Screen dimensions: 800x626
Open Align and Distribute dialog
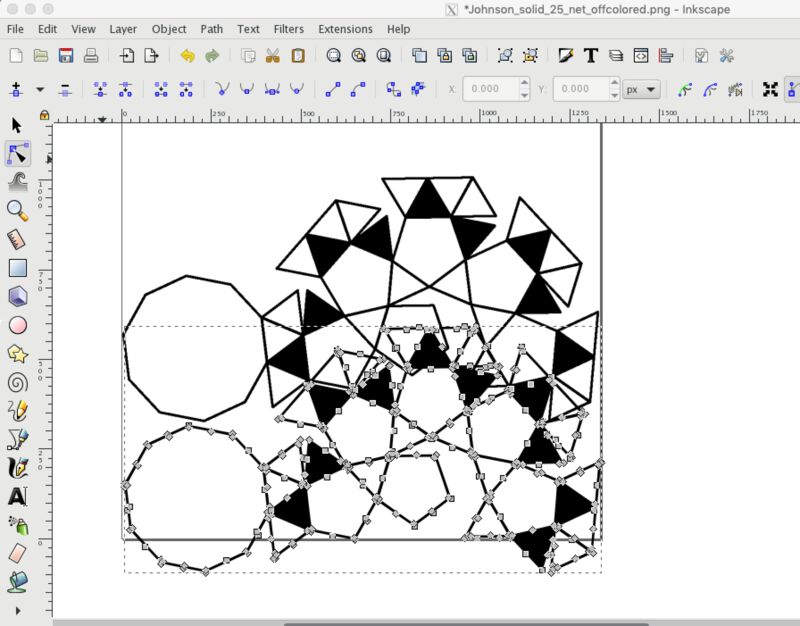666,56
